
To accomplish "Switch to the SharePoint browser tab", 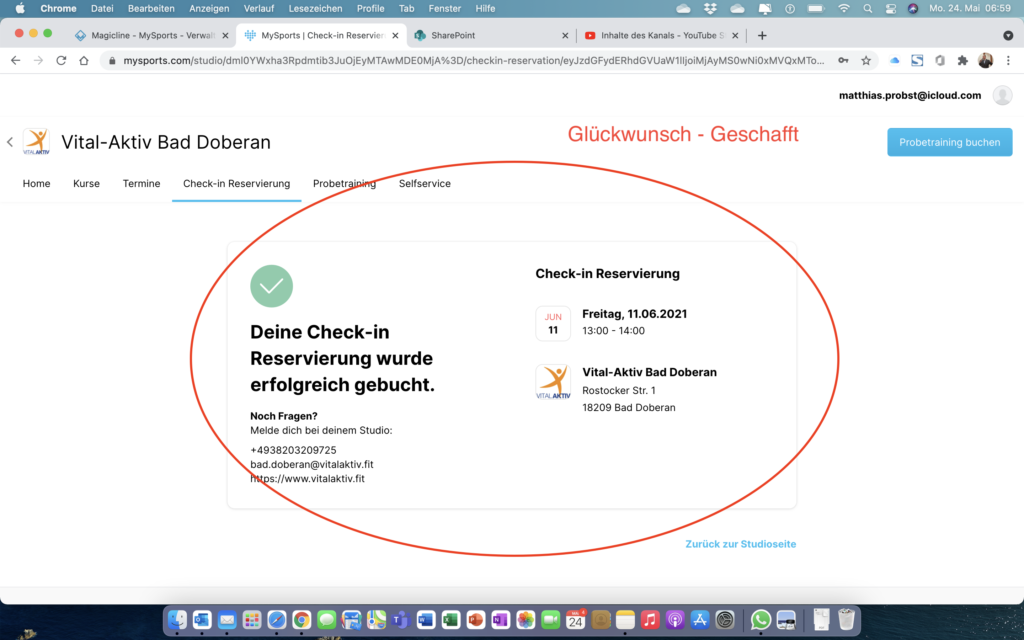I will (490, 35).
